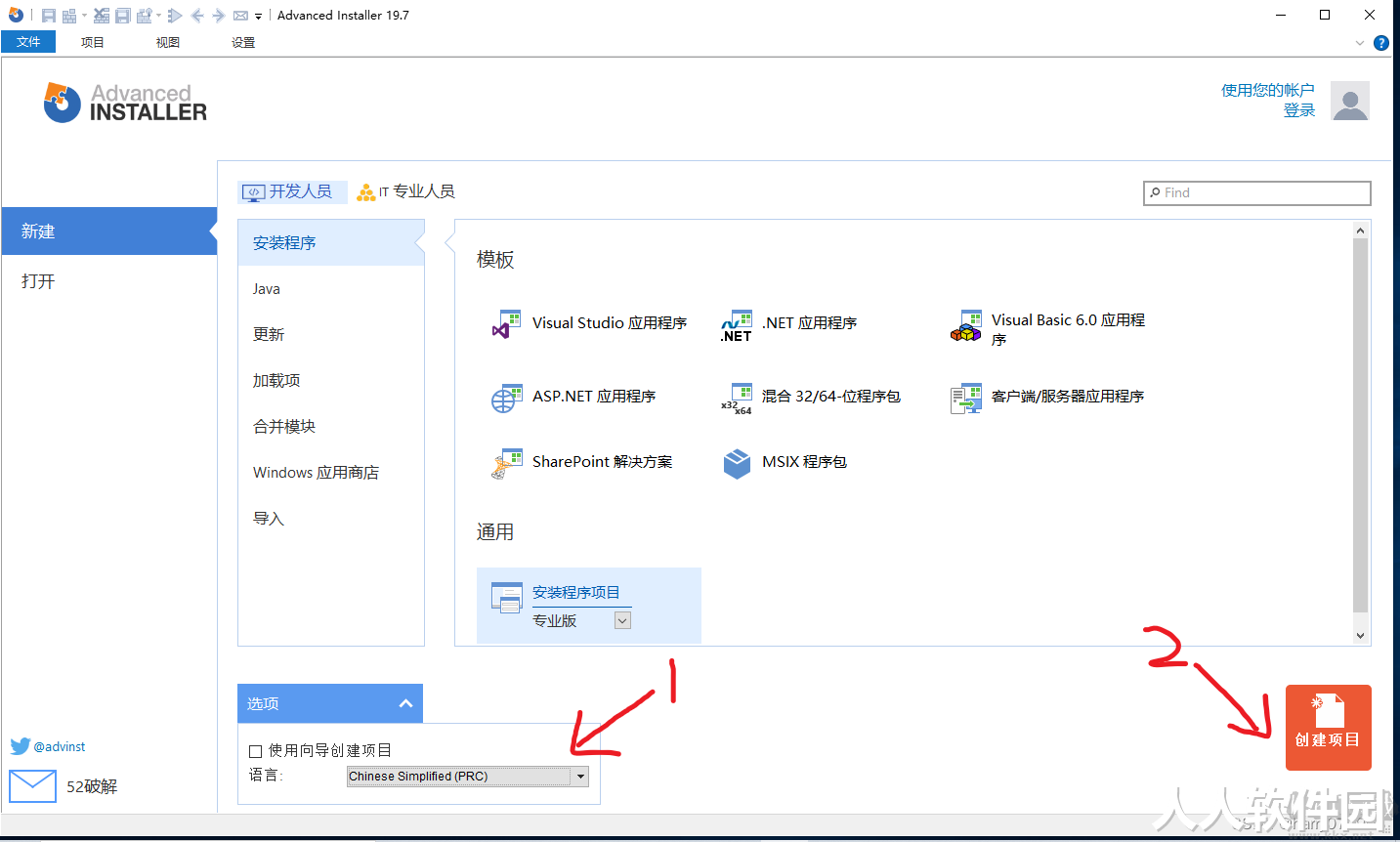The image size is (1400, 842).
Task: Click the Save icon in quick access toolbar
Action: tap(48, 16)
